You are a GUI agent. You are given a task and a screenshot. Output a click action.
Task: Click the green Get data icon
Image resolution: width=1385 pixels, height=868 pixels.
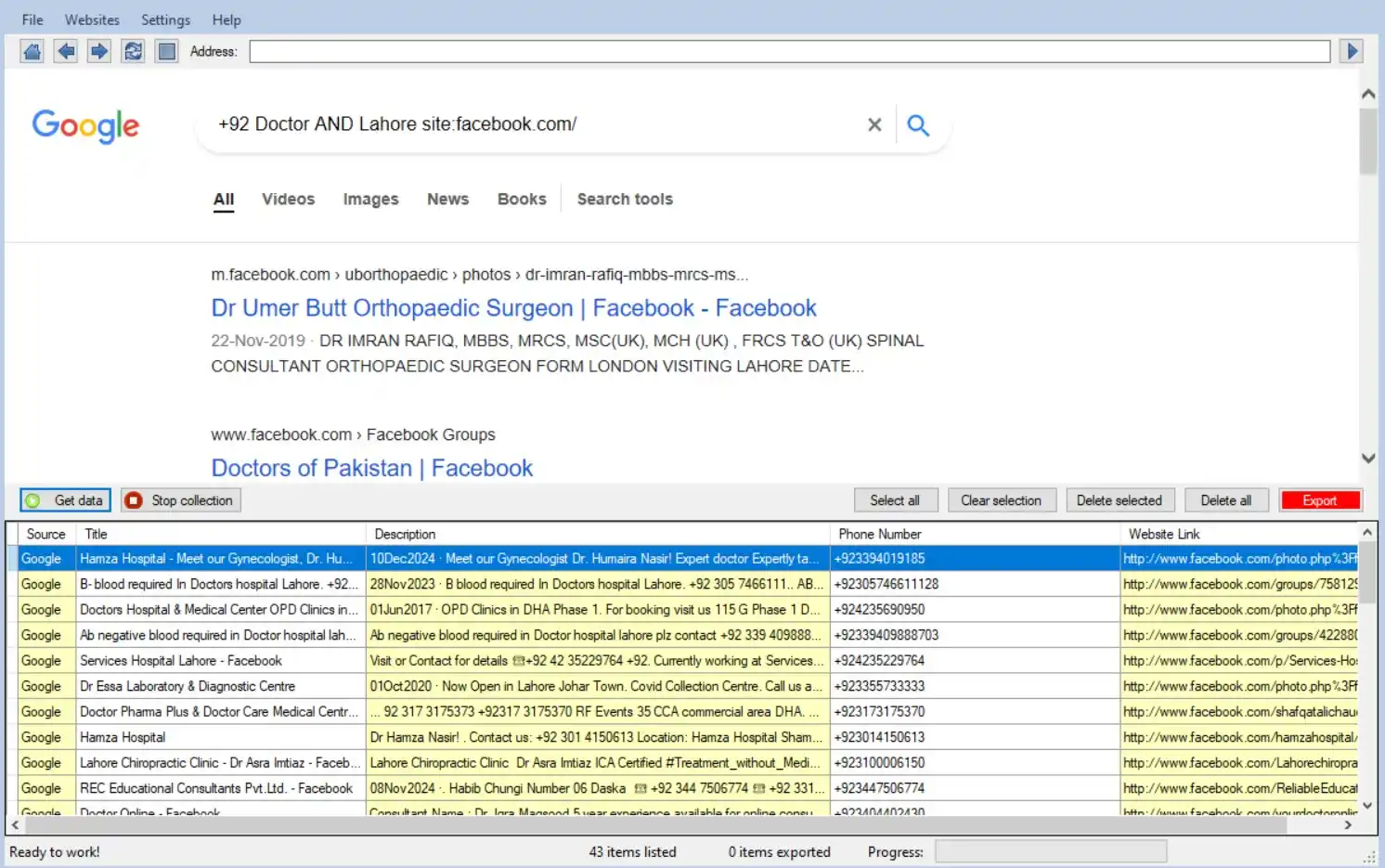pos(33,500)
